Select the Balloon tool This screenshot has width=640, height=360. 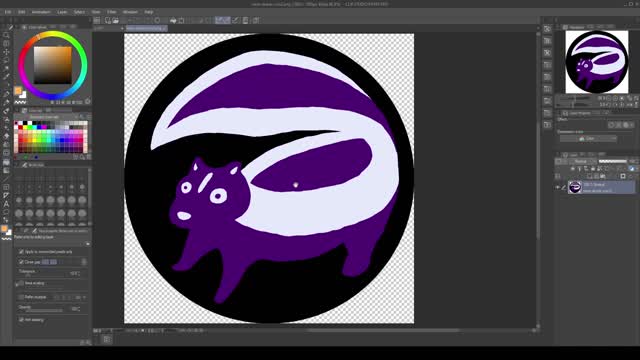[6, 212]
